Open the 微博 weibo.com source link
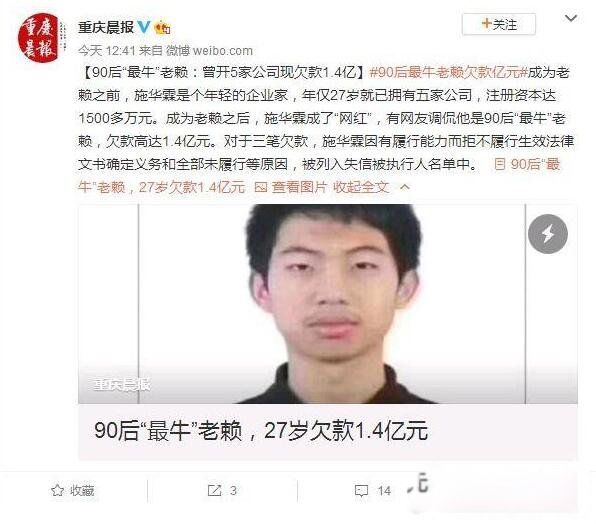 [x=209, y=51]
